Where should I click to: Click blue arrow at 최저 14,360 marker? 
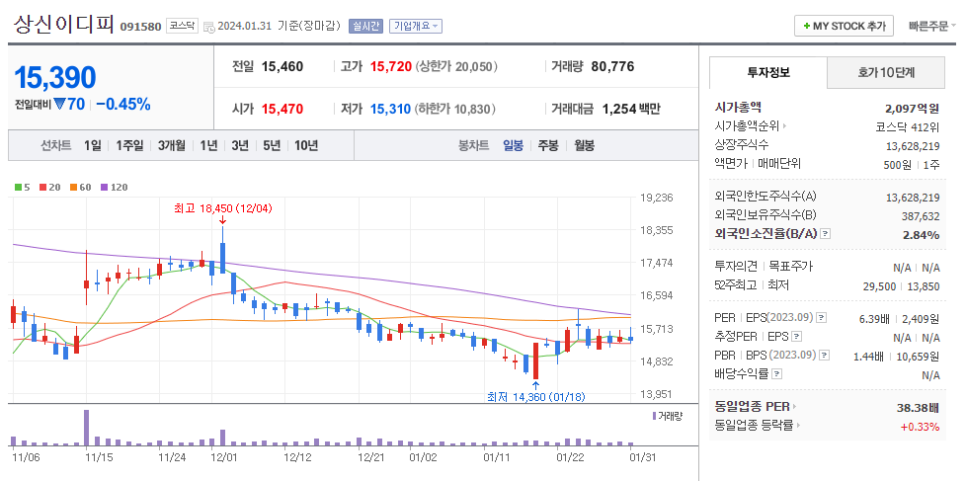click(x=535, y=386)
